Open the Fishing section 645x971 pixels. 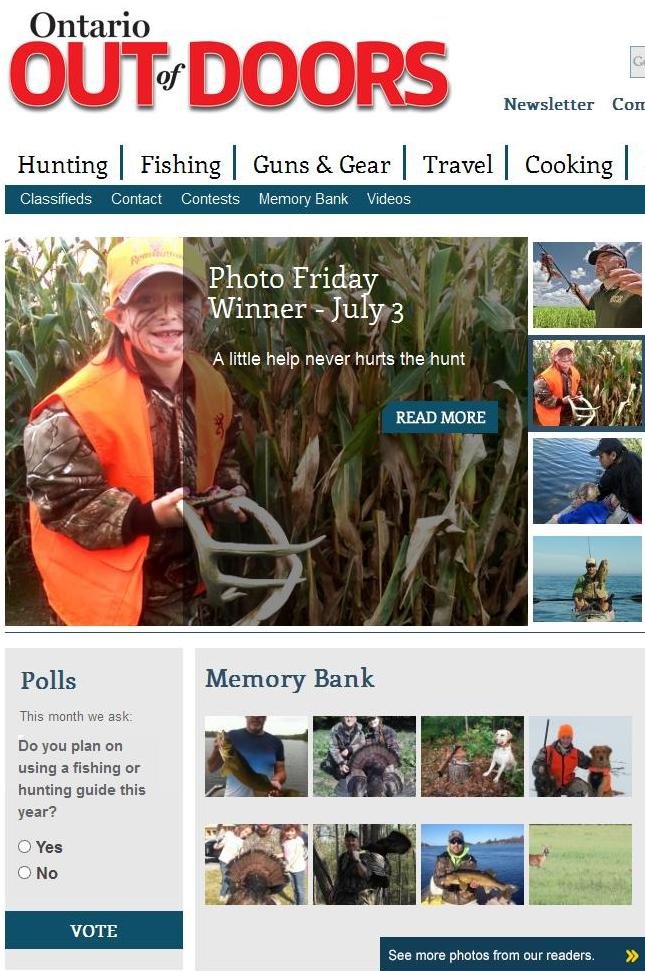pyautogui.click(x=180, y=165)
